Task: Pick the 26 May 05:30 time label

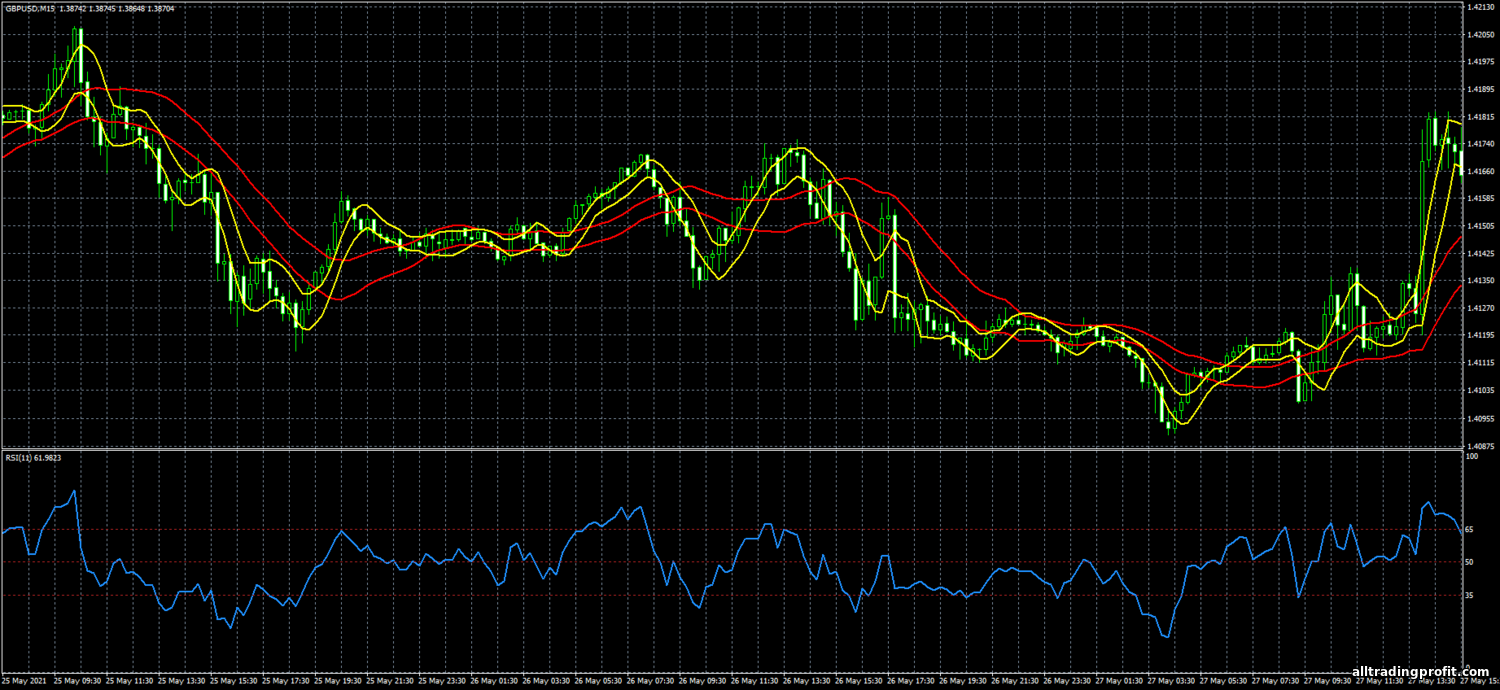Action: coord(600,680)
